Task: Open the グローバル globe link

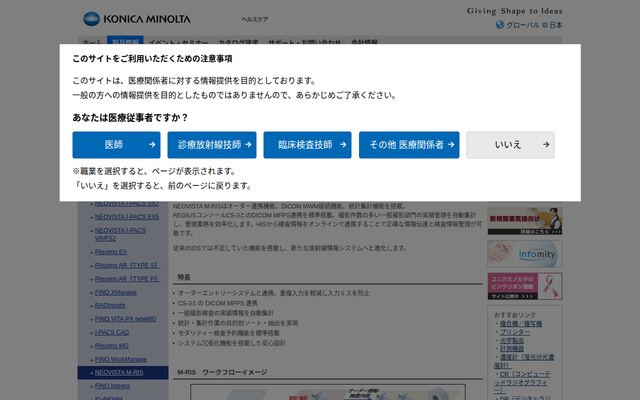Action: pyautogui.click(x=518, y=25)
